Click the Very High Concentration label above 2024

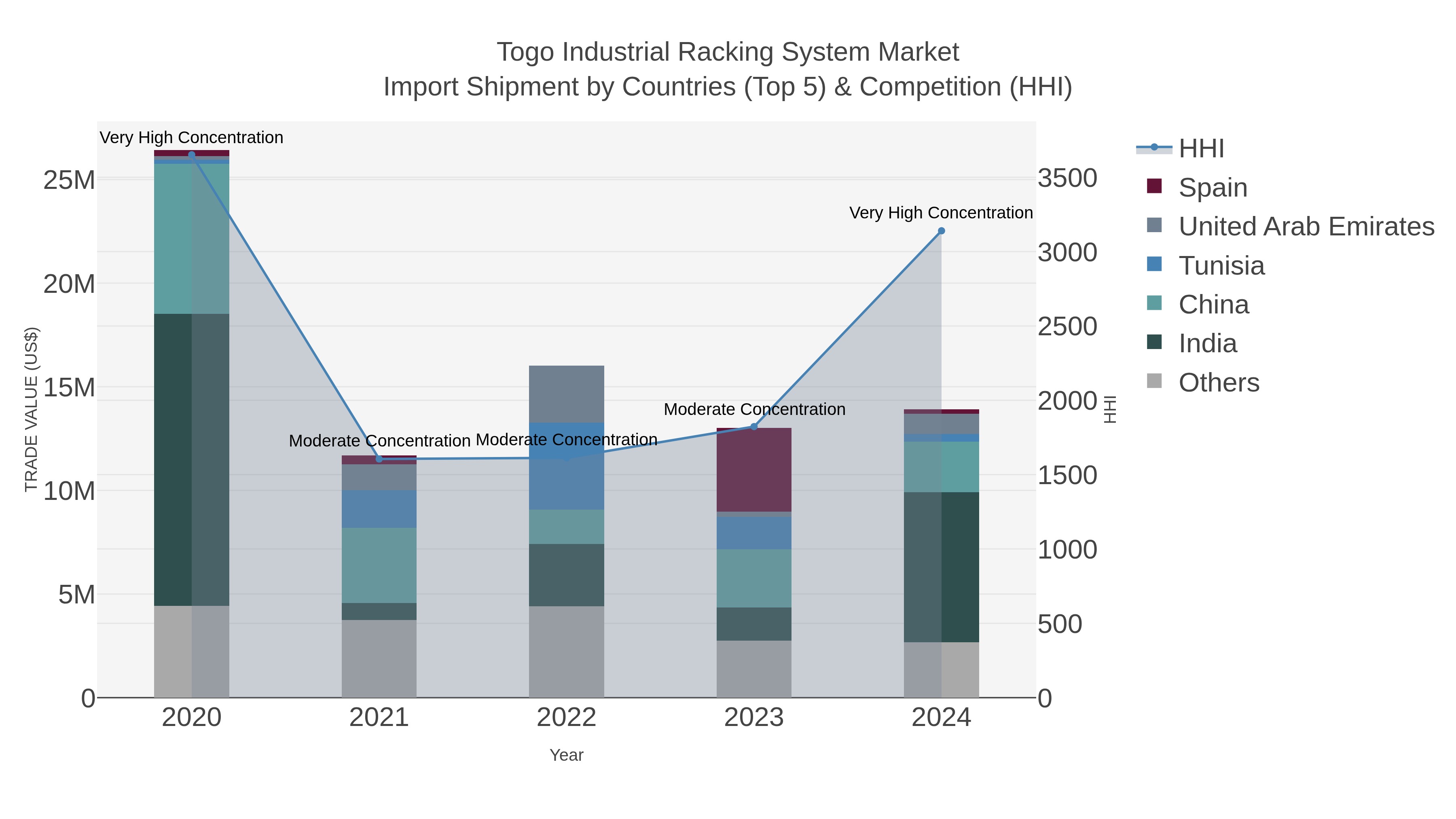(x=941, y=212)
